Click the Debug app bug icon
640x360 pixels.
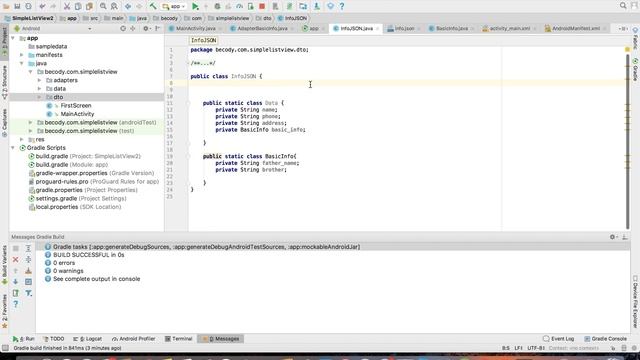click(x=217, y=6)
